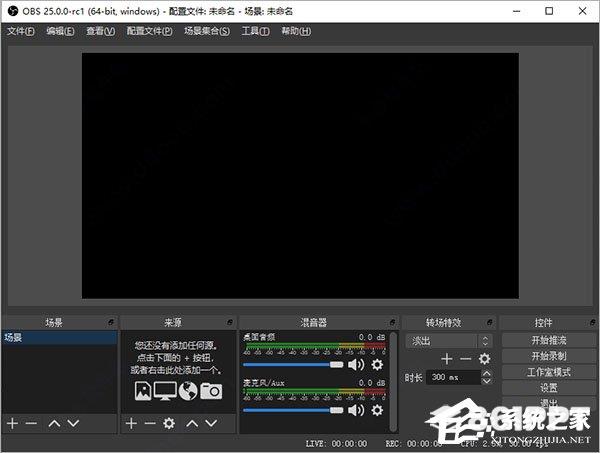Pop out the 混音器 dock panel
600x453 pixels.
click(392, 322)
